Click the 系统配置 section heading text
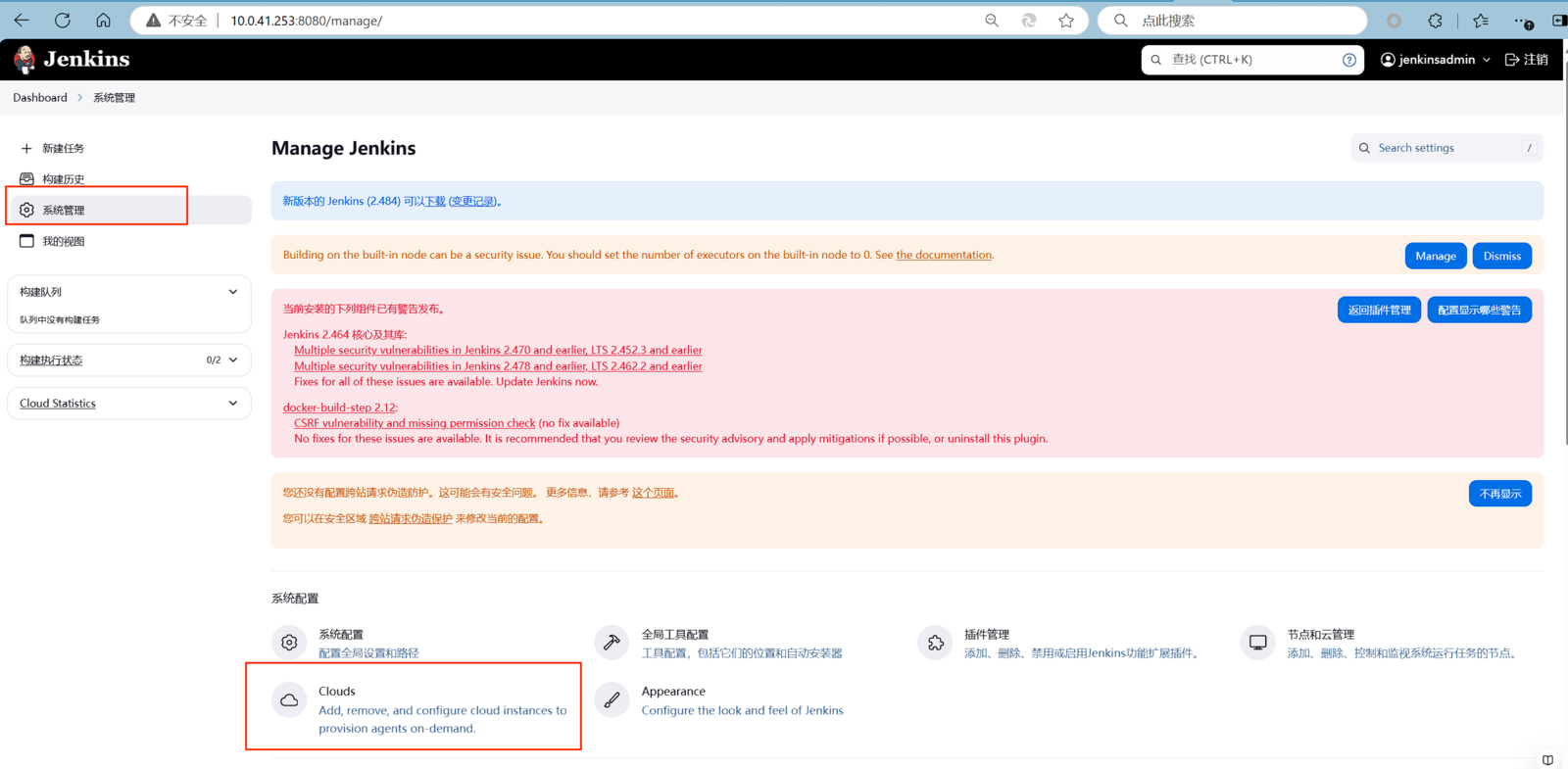This screenshot has height=769, width=1568. point(295,599)
